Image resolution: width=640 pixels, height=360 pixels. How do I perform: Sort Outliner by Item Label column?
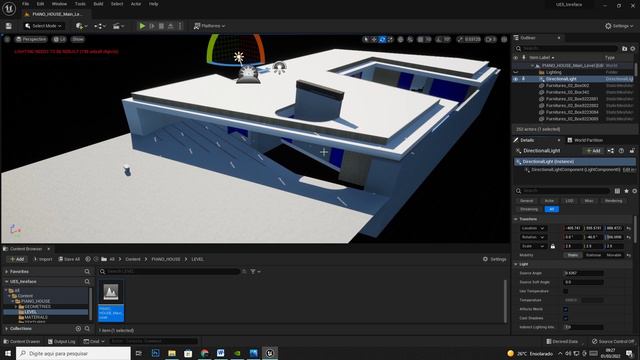click(x=541, y=58)
